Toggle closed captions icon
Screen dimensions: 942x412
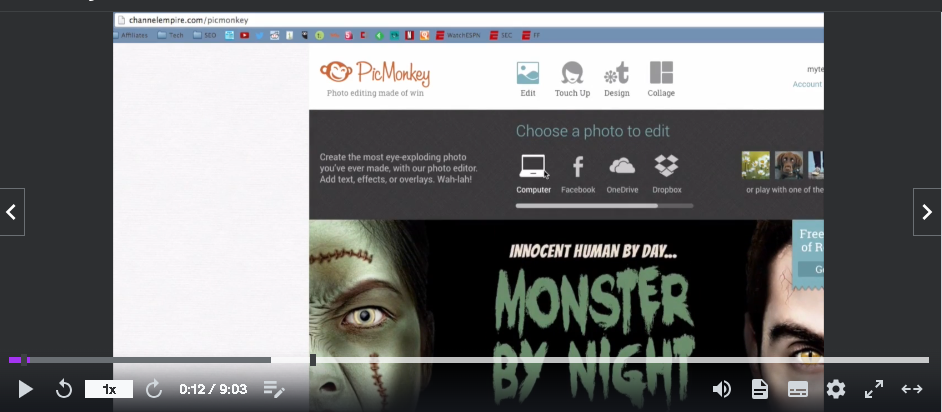coord(797,389)
